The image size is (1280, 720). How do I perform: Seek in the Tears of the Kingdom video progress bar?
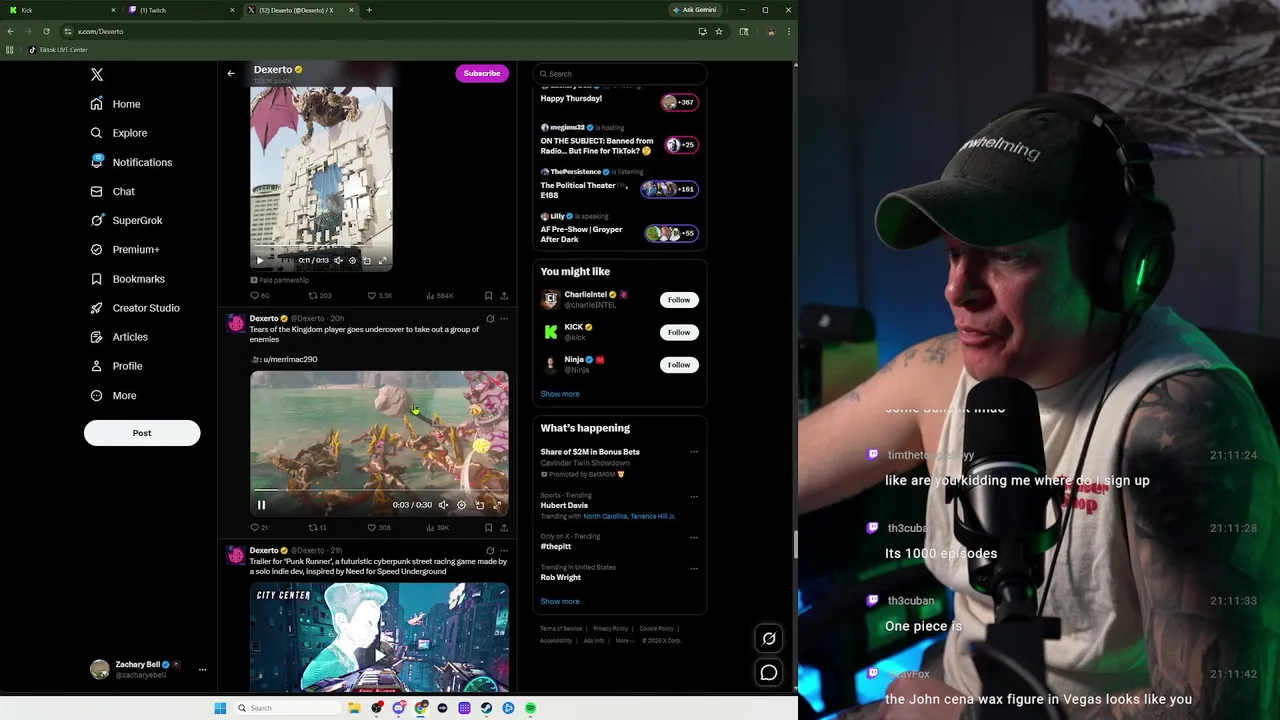379,490
